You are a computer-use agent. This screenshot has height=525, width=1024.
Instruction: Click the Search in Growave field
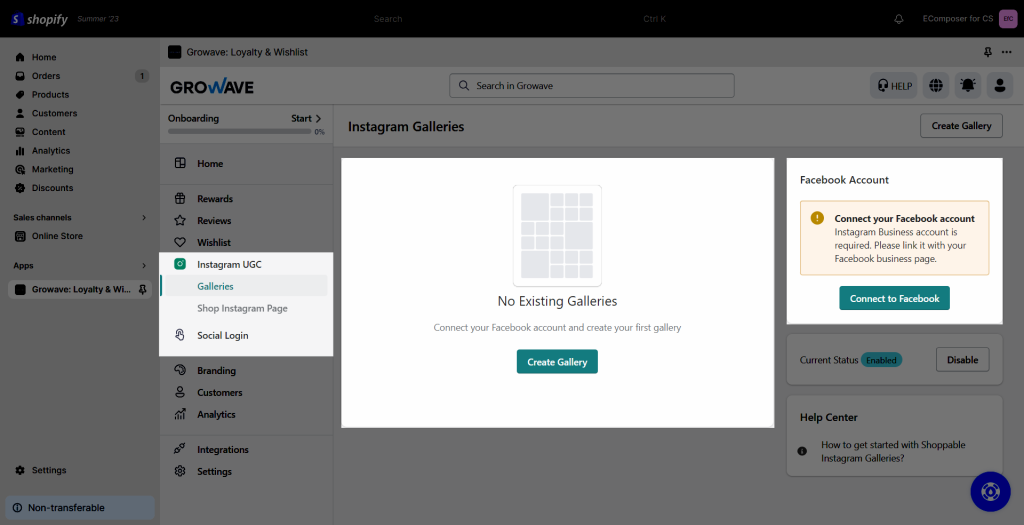coord(592,86)
